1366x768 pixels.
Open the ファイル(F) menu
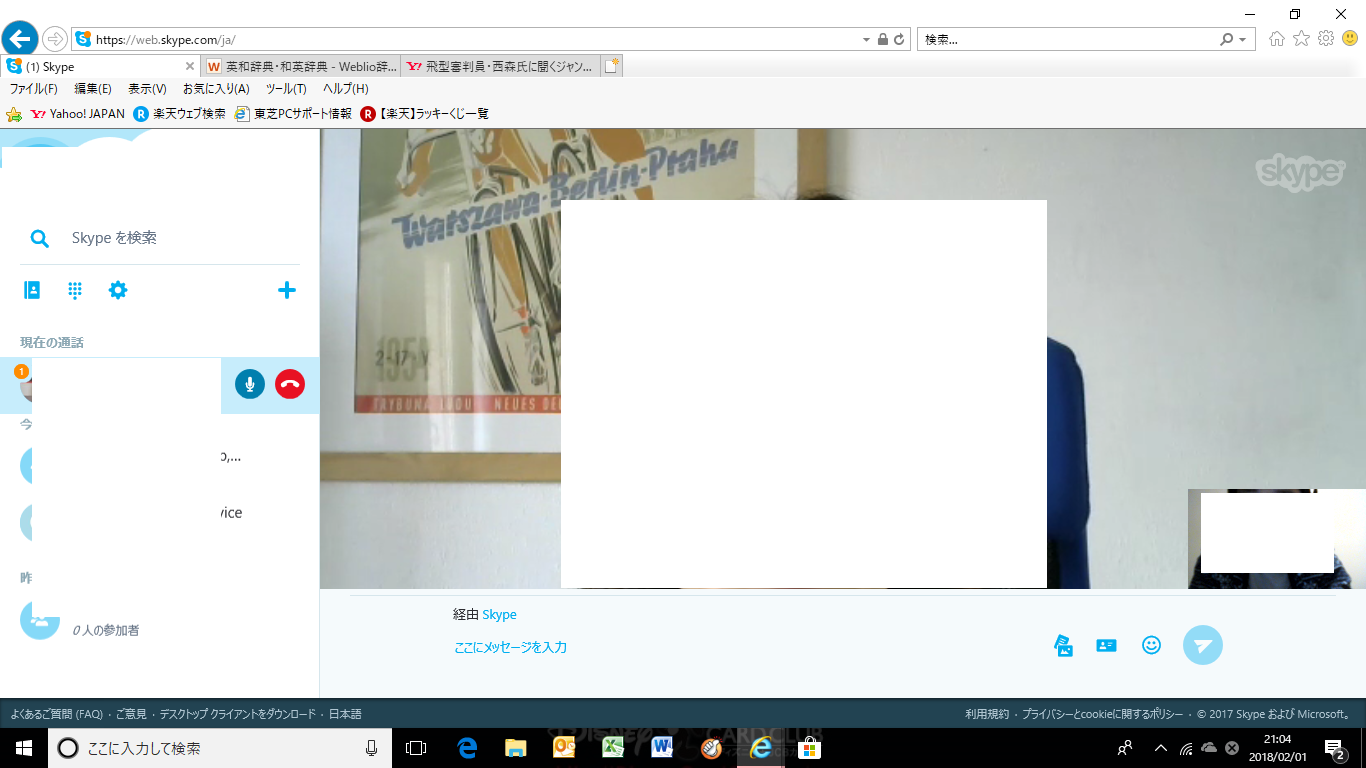point(34,89)
